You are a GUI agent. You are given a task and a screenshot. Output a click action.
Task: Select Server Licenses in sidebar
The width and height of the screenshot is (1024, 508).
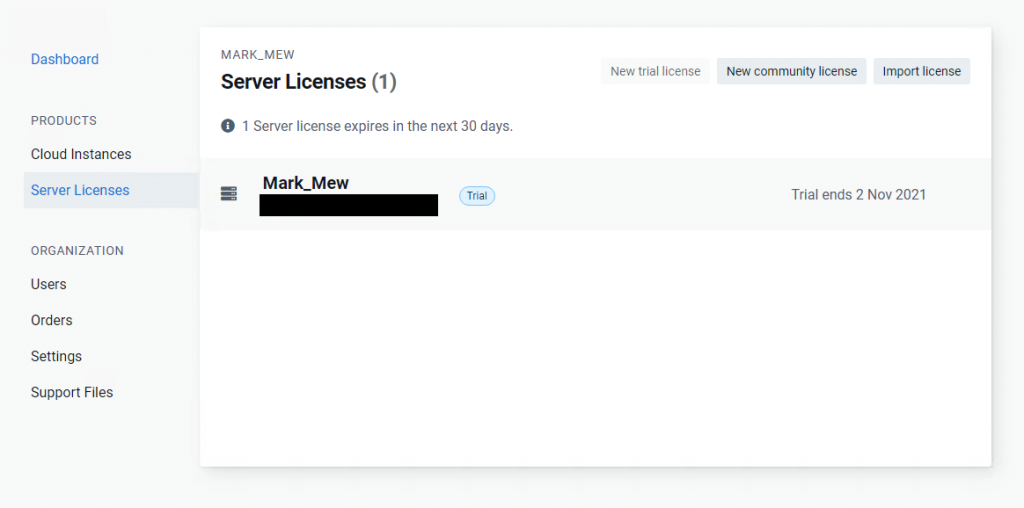click(111, 190)
